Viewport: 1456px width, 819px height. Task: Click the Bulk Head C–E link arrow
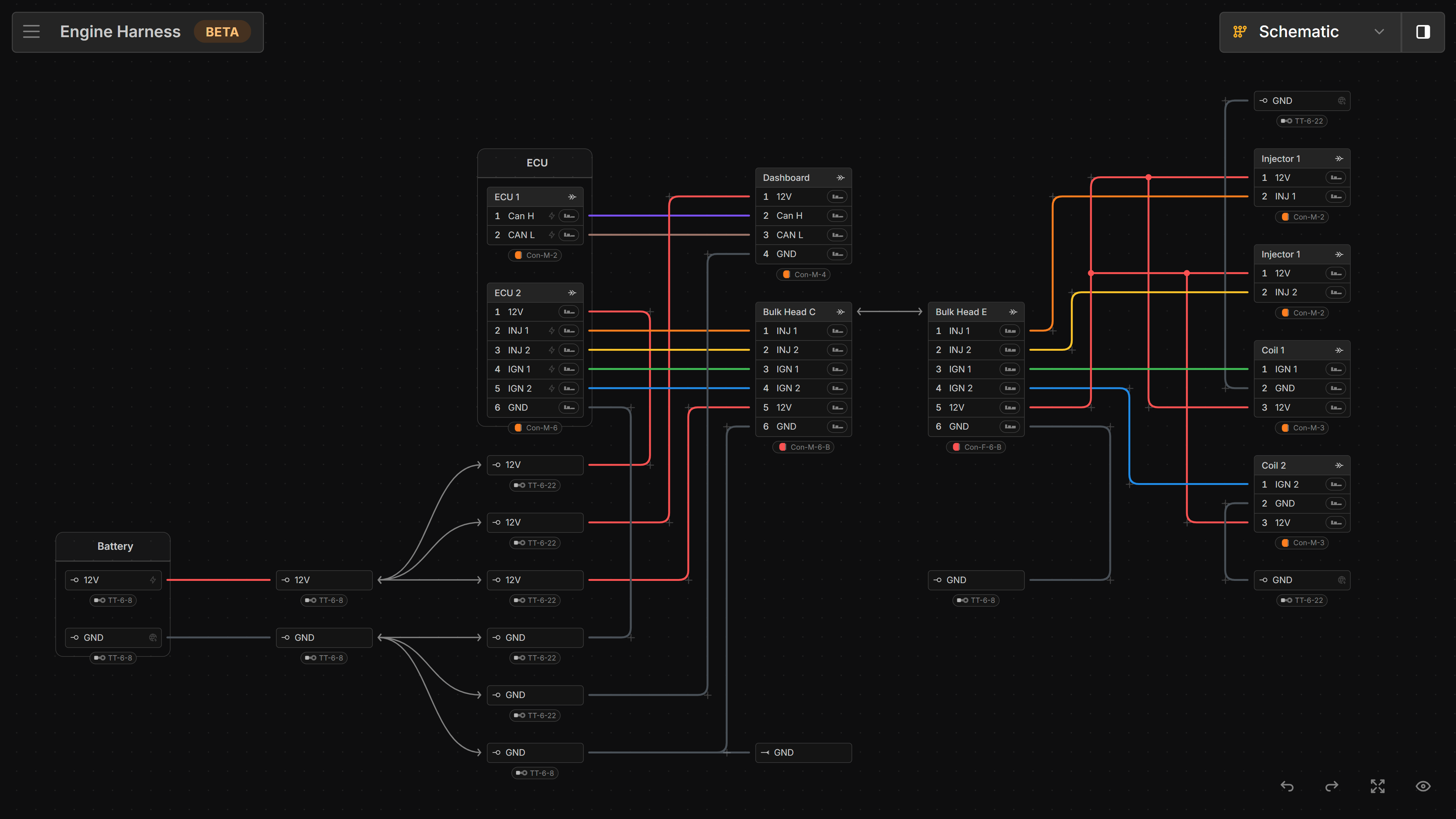click(889, 311)
